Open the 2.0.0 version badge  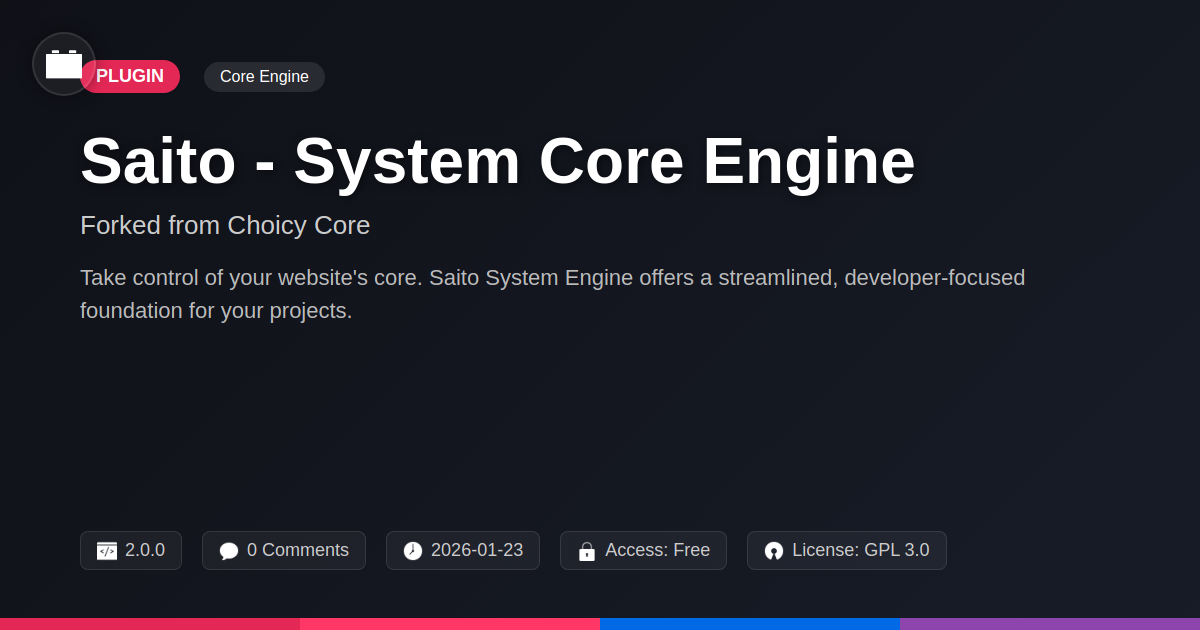131,550
